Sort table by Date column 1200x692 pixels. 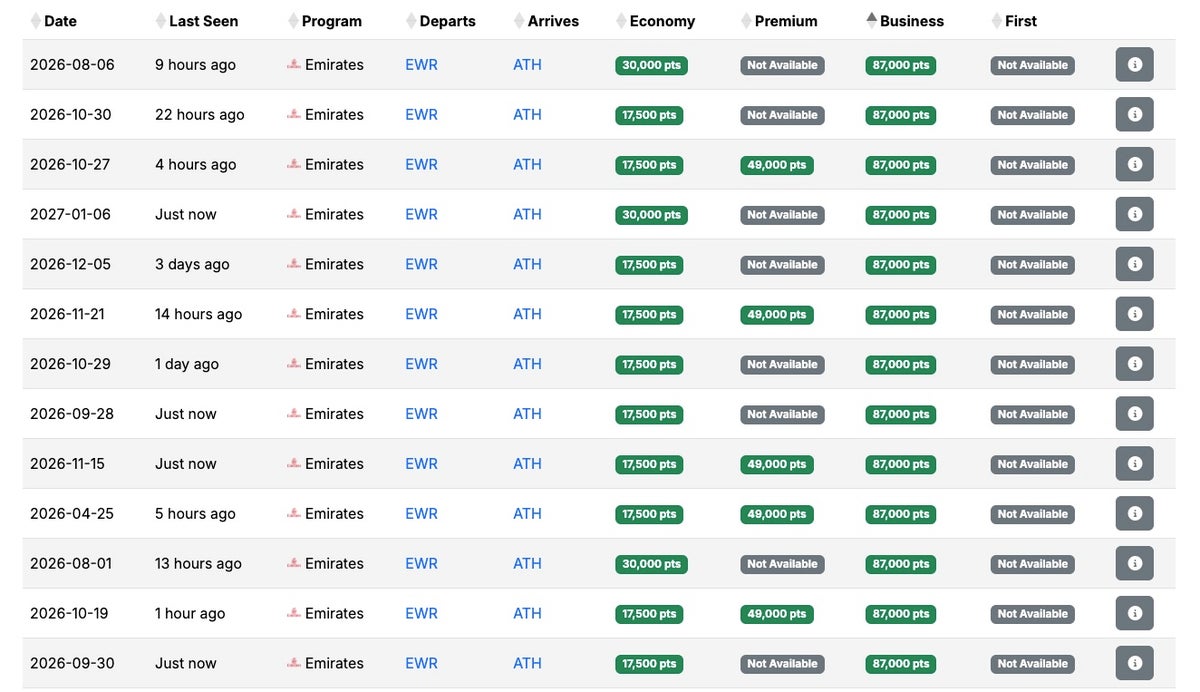coord(60,21)
